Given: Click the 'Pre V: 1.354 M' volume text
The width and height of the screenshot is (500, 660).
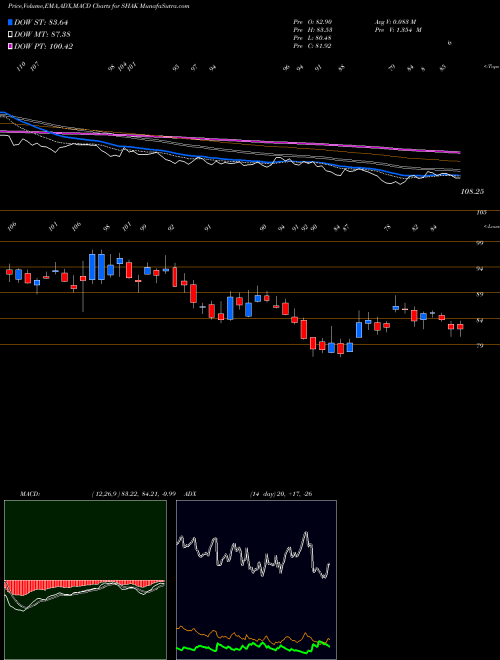Looking at the screenshot, I should 398,30.
